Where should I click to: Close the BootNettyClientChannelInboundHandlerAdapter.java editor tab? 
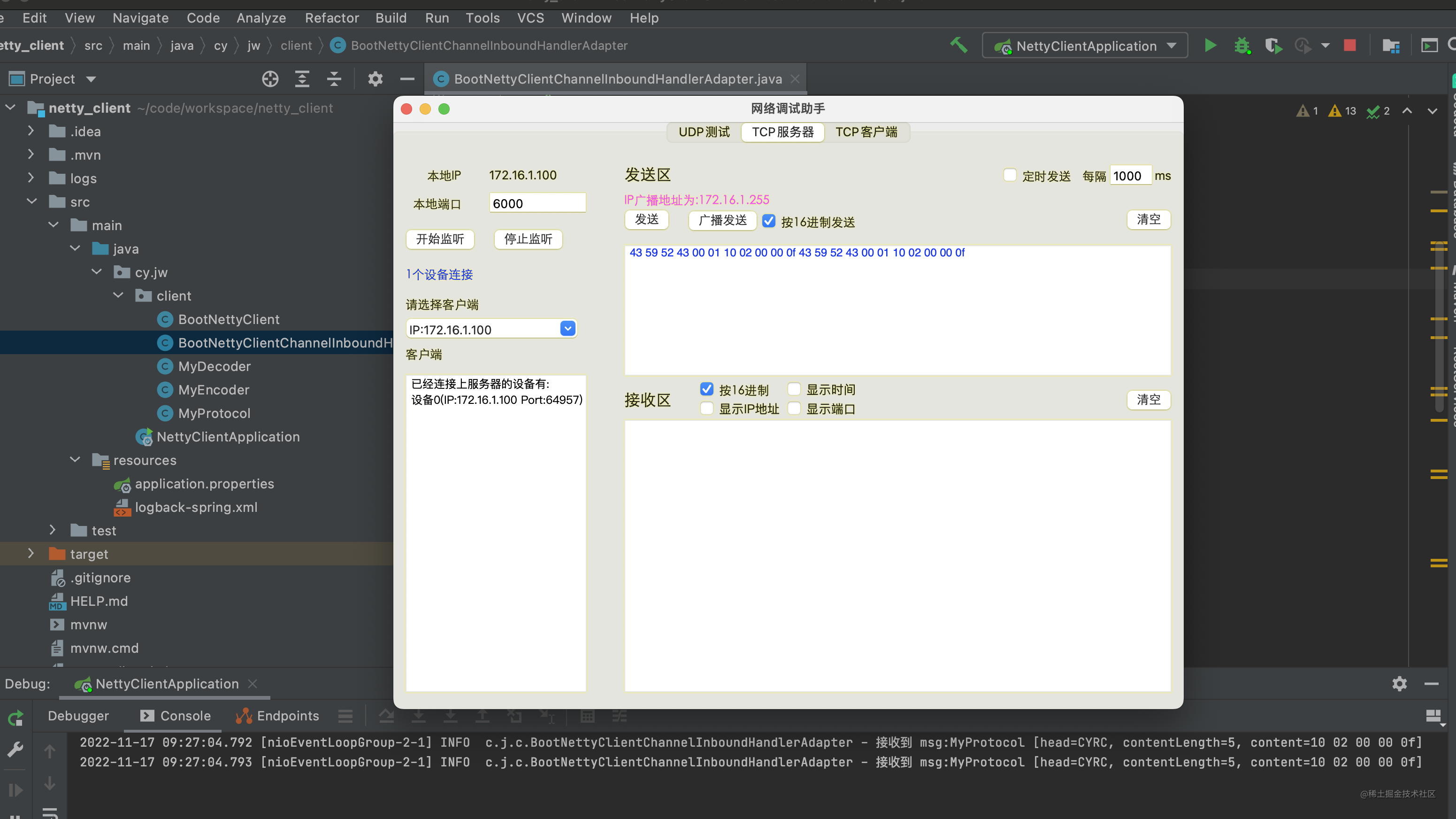click(795, 79)
